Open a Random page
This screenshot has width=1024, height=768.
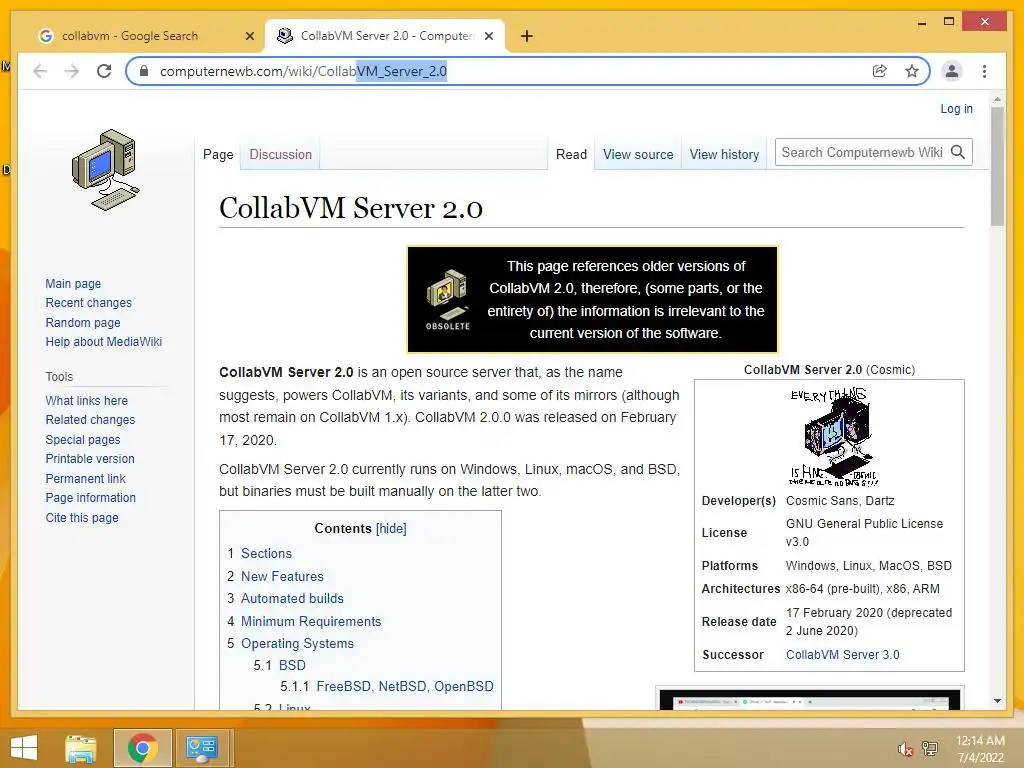(x=83, y=323)
